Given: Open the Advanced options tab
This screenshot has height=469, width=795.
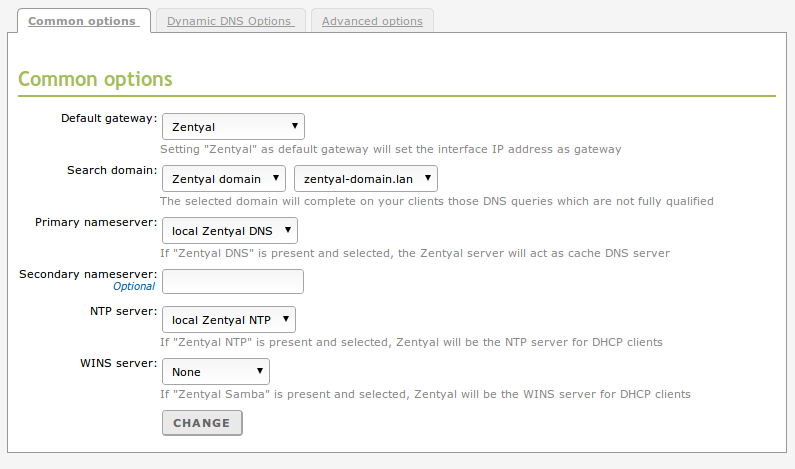Looking at the screenshot, I should pyautogui.click(x=372, y=21).
